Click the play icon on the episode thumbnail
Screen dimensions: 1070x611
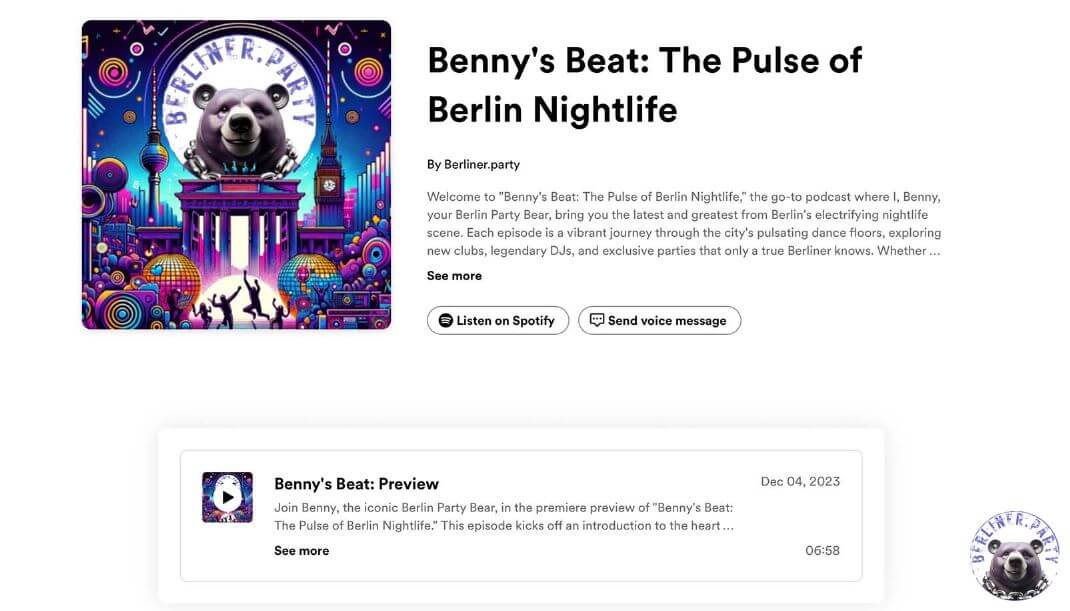228,496
